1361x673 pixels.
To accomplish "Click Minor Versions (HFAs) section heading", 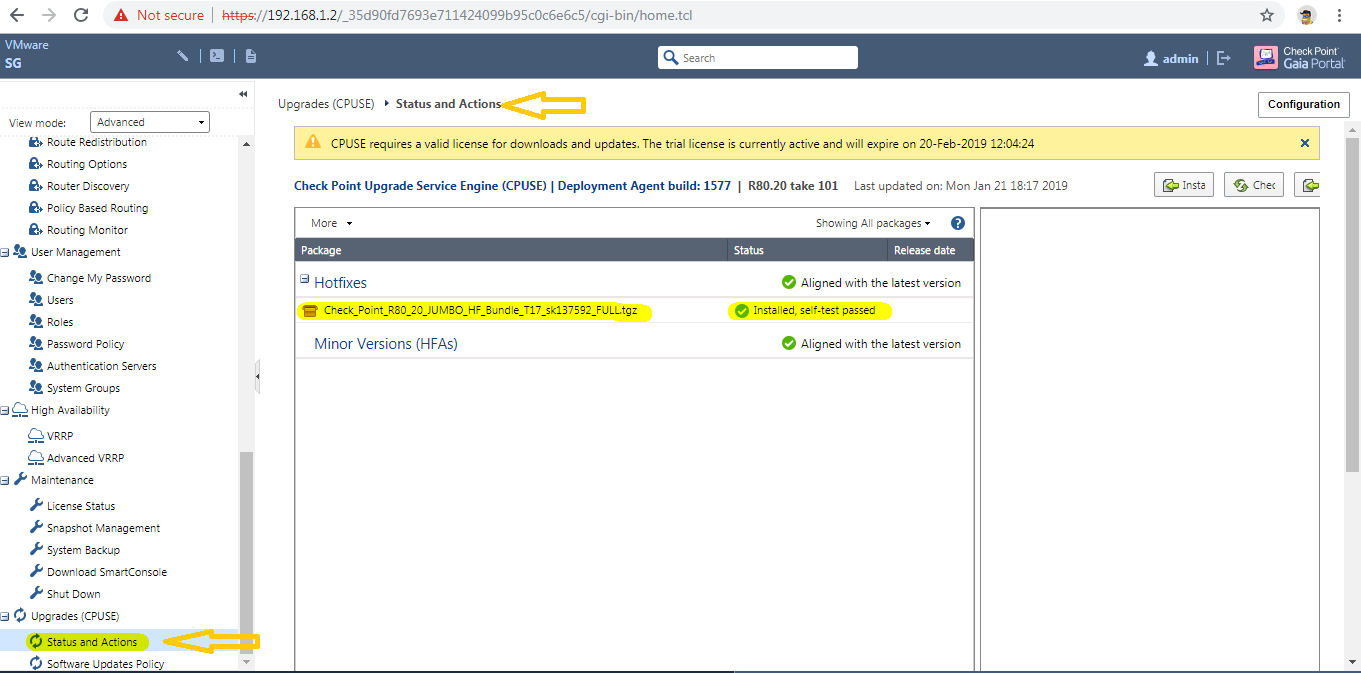I will tap(386, 343).
